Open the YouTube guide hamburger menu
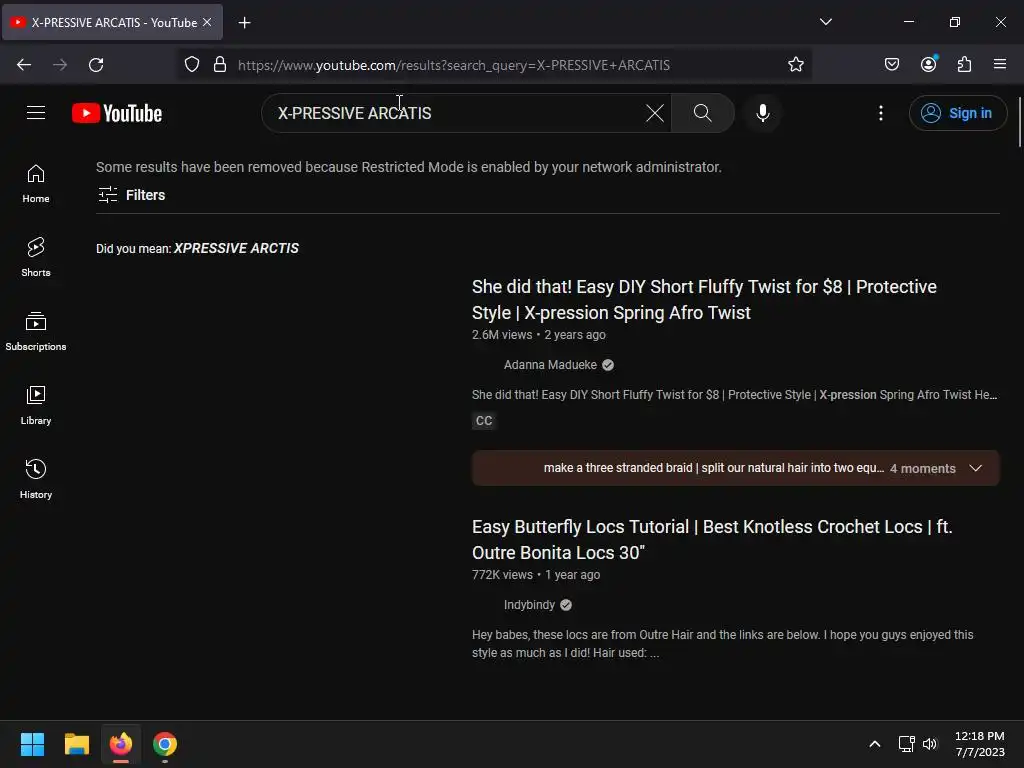The image size is (1024, 768). [36, 113]
